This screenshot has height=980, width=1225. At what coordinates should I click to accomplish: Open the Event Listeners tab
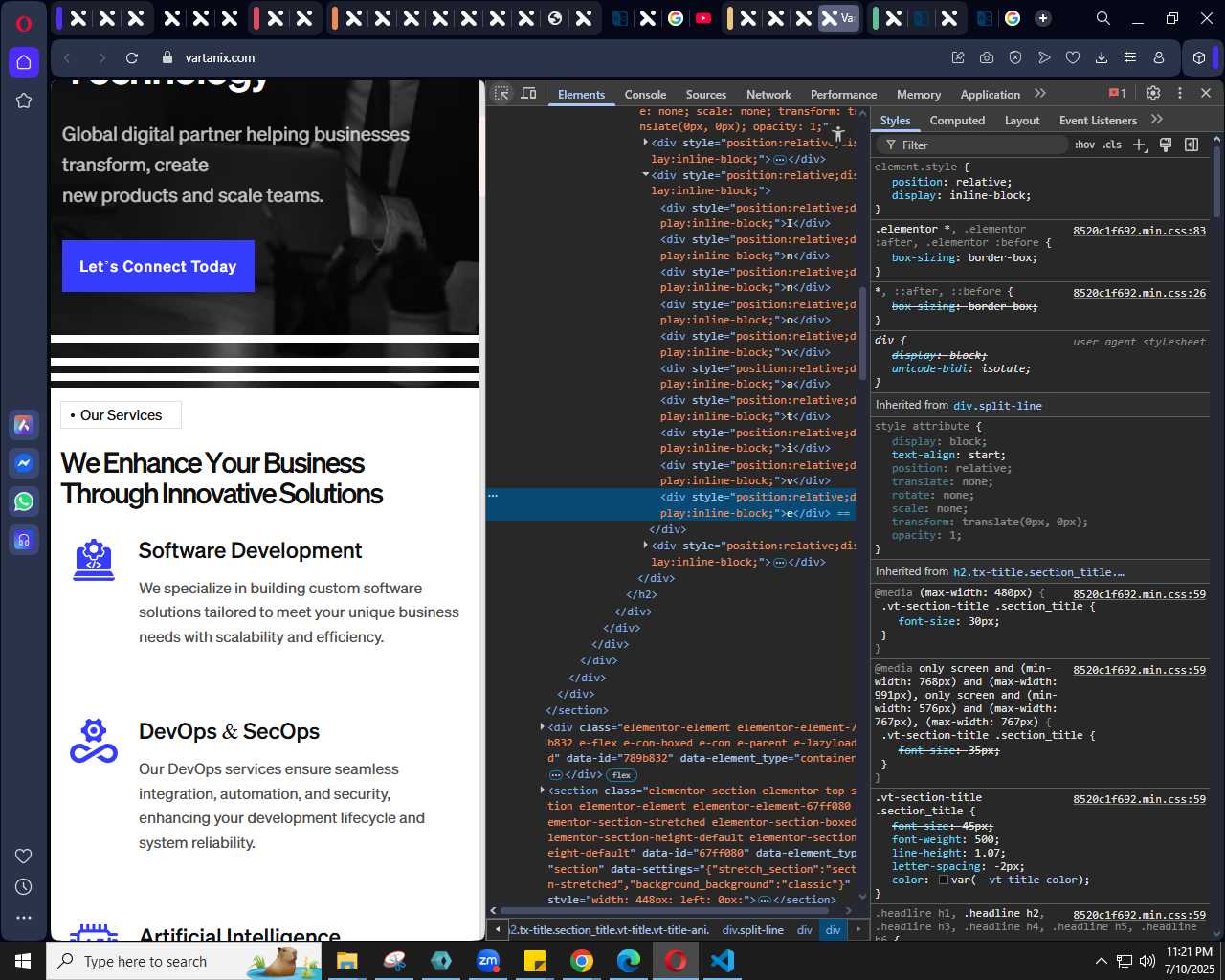(x=1098, y=121)
